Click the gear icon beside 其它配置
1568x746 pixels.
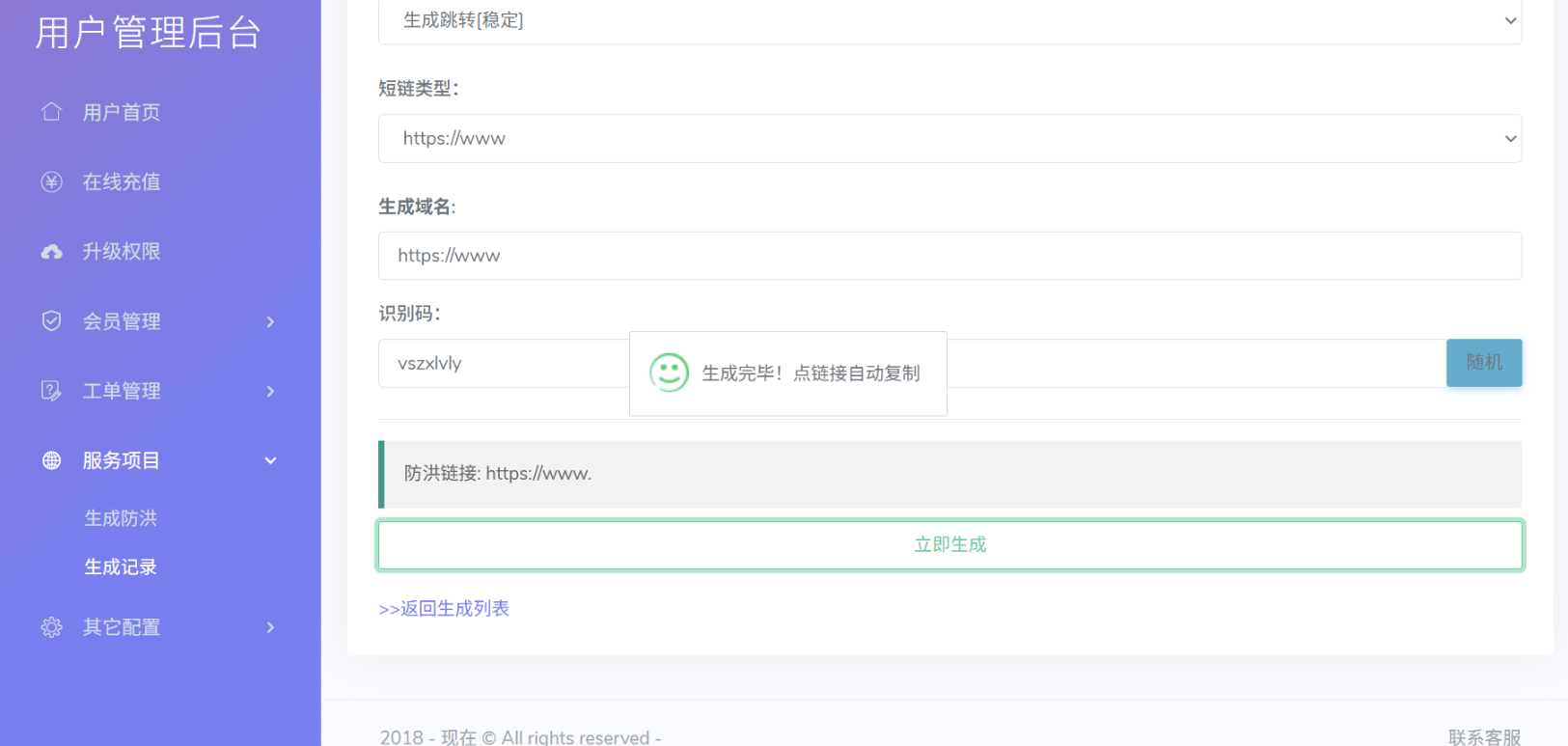tap(52, 627)
